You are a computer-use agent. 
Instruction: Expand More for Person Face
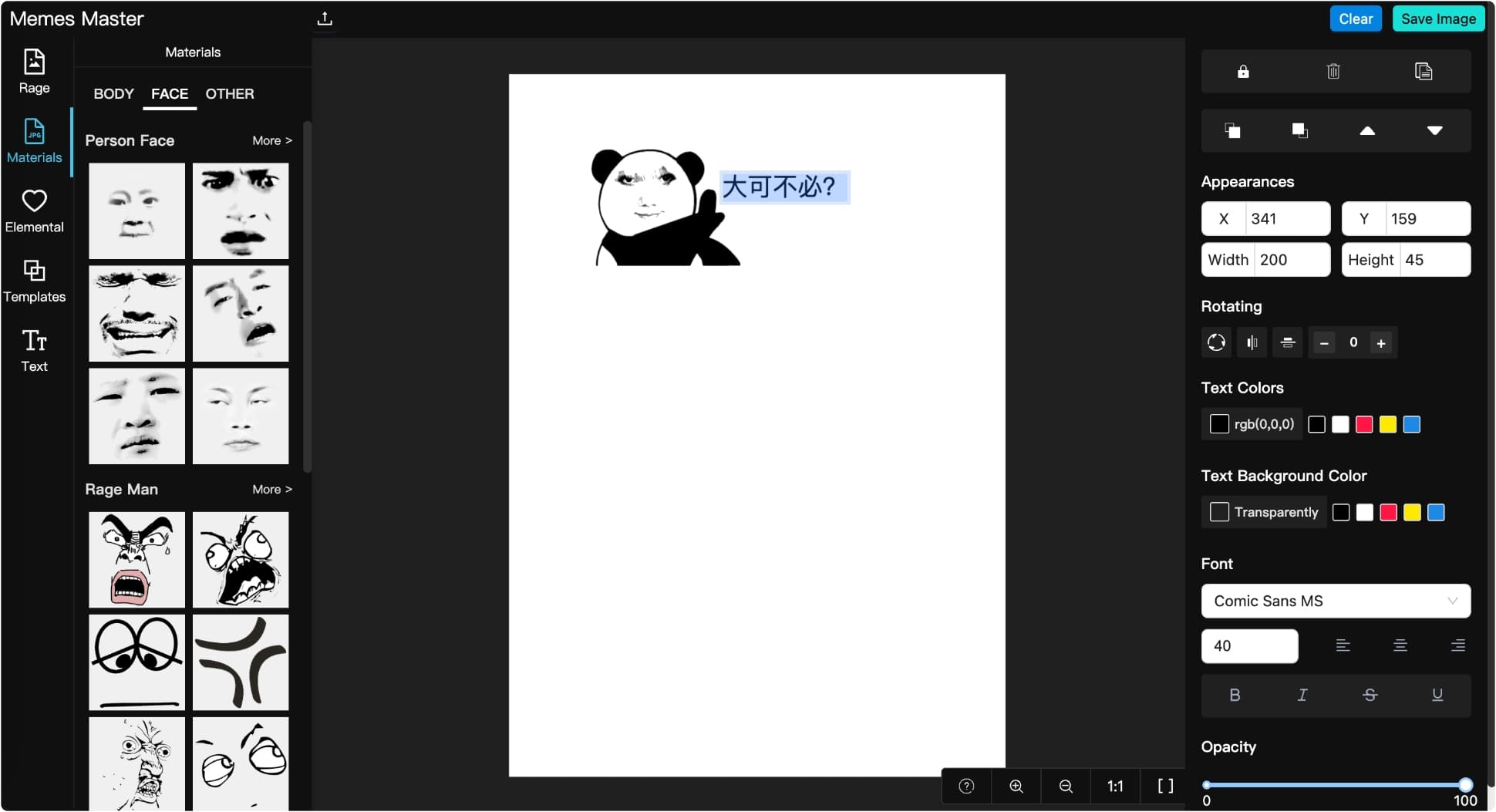pyautogui.click(x=272, y=140)
